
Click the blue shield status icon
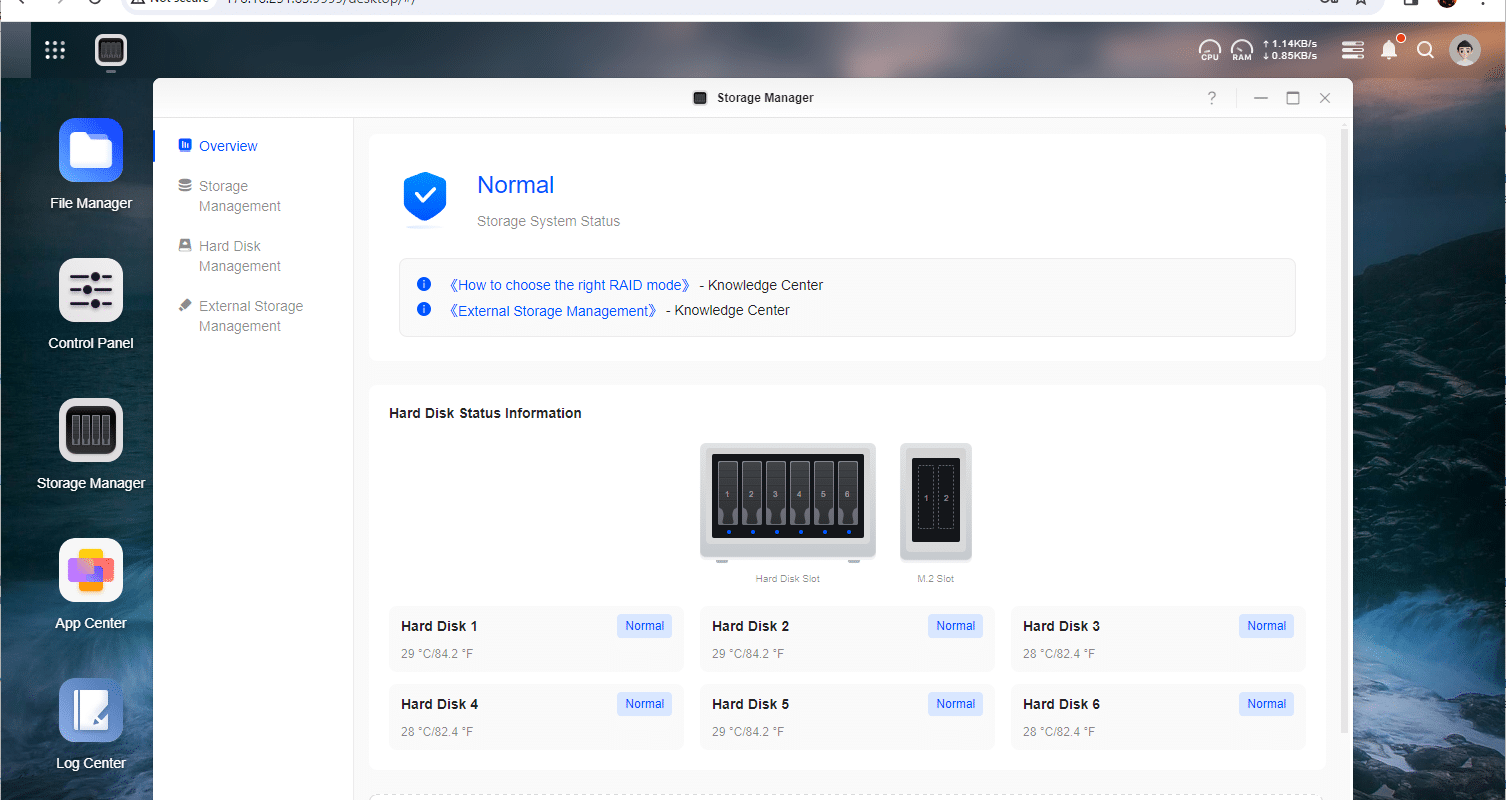425,197
